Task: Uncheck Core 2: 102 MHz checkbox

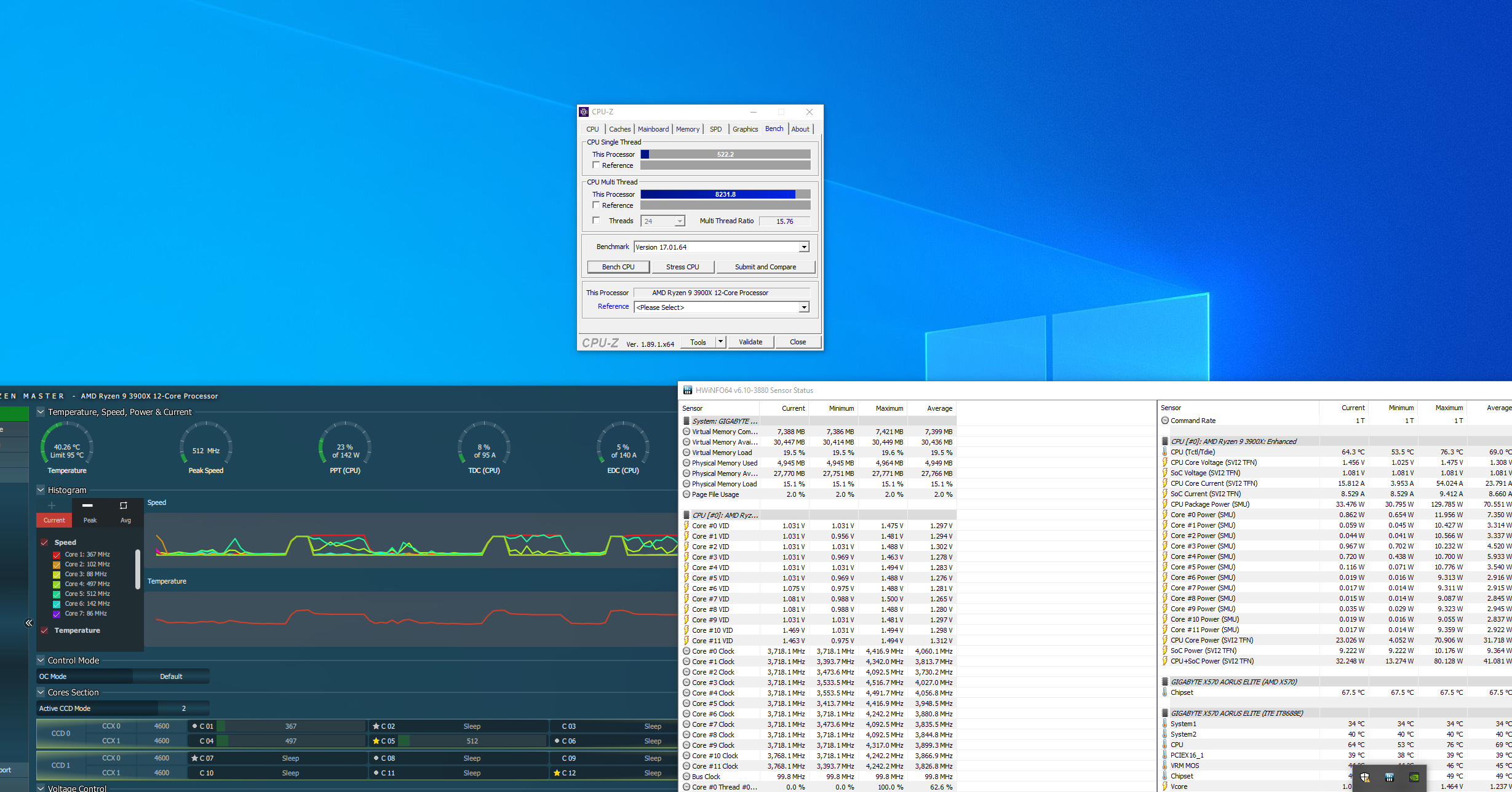Action: click(x=57, y=564)
